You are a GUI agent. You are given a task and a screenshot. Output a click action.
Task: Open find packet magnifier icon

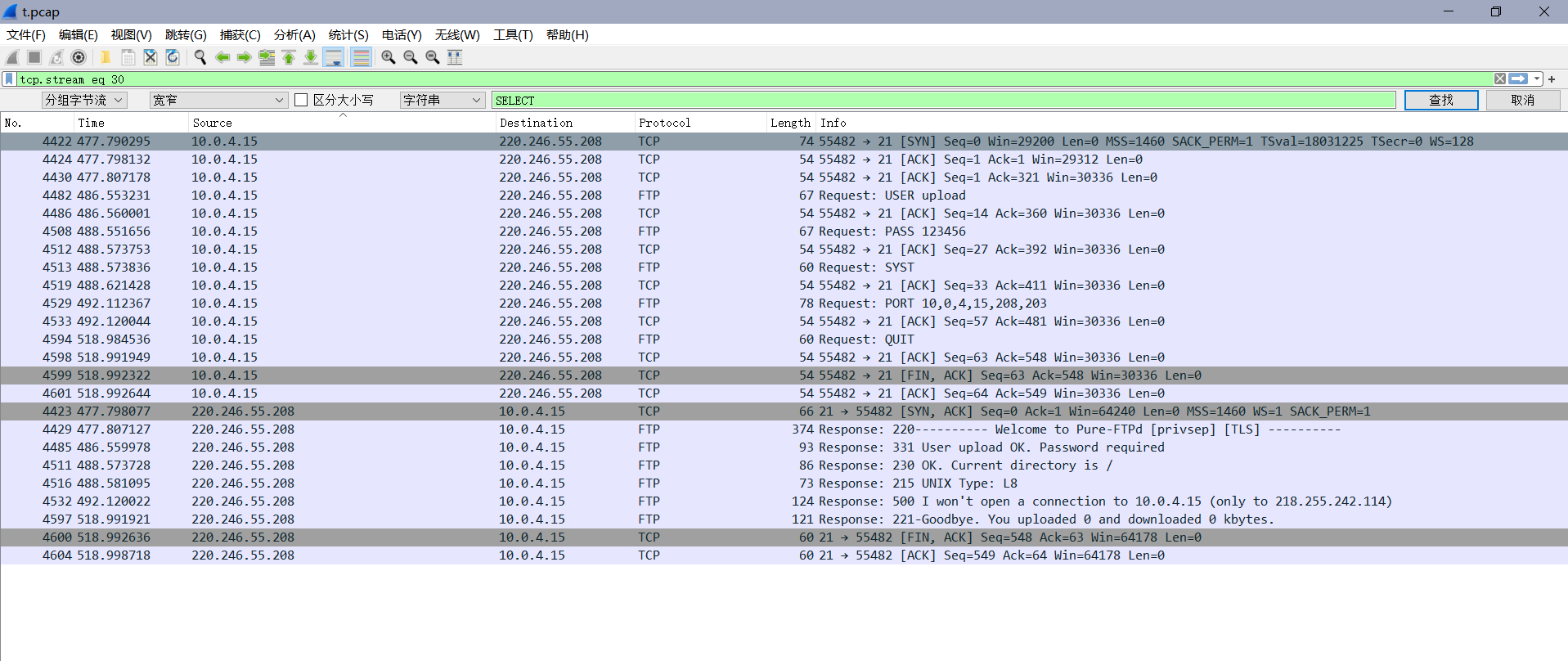coord(200,57)
